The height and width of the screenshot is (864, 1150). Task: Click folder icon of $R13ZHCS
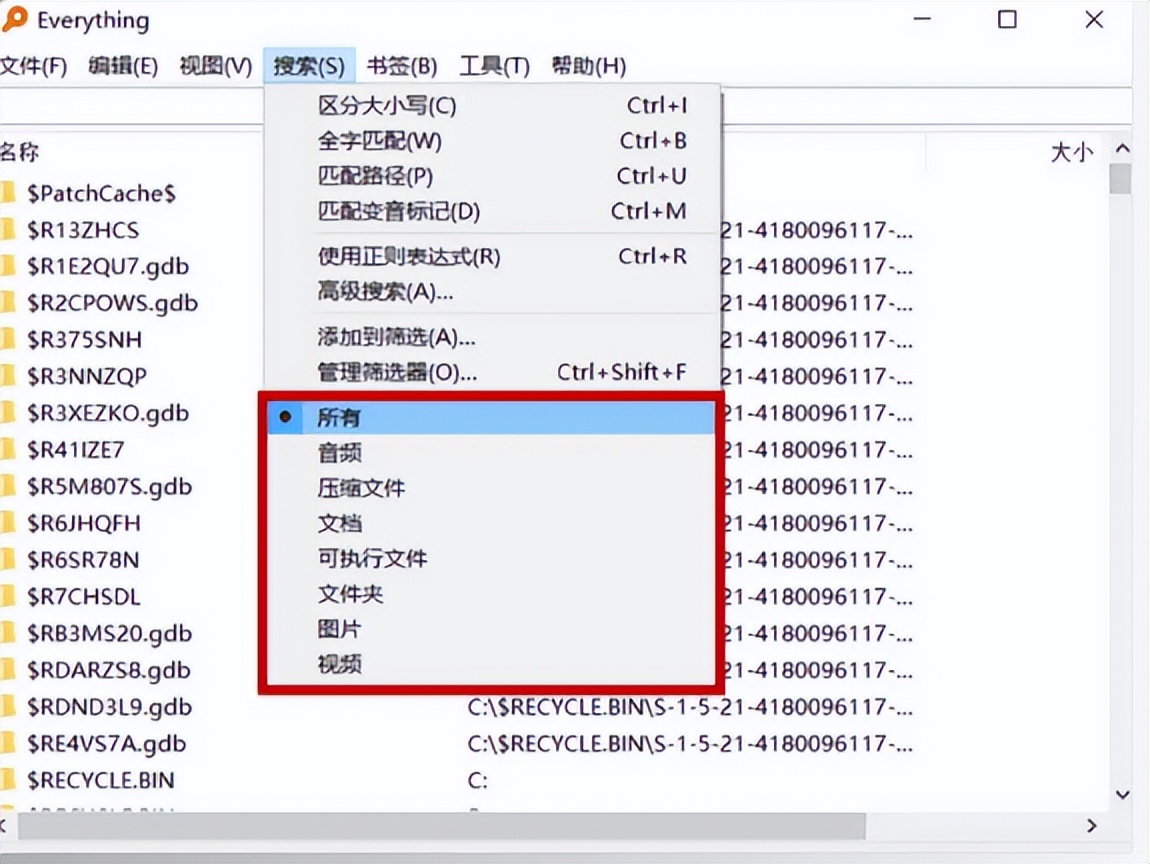tap(7, 230)
